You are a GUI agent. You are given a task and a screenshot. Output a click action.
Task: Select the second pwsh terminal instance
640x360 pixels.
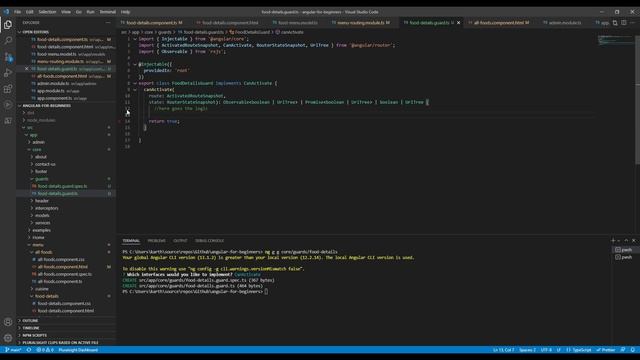pos(624,257)
